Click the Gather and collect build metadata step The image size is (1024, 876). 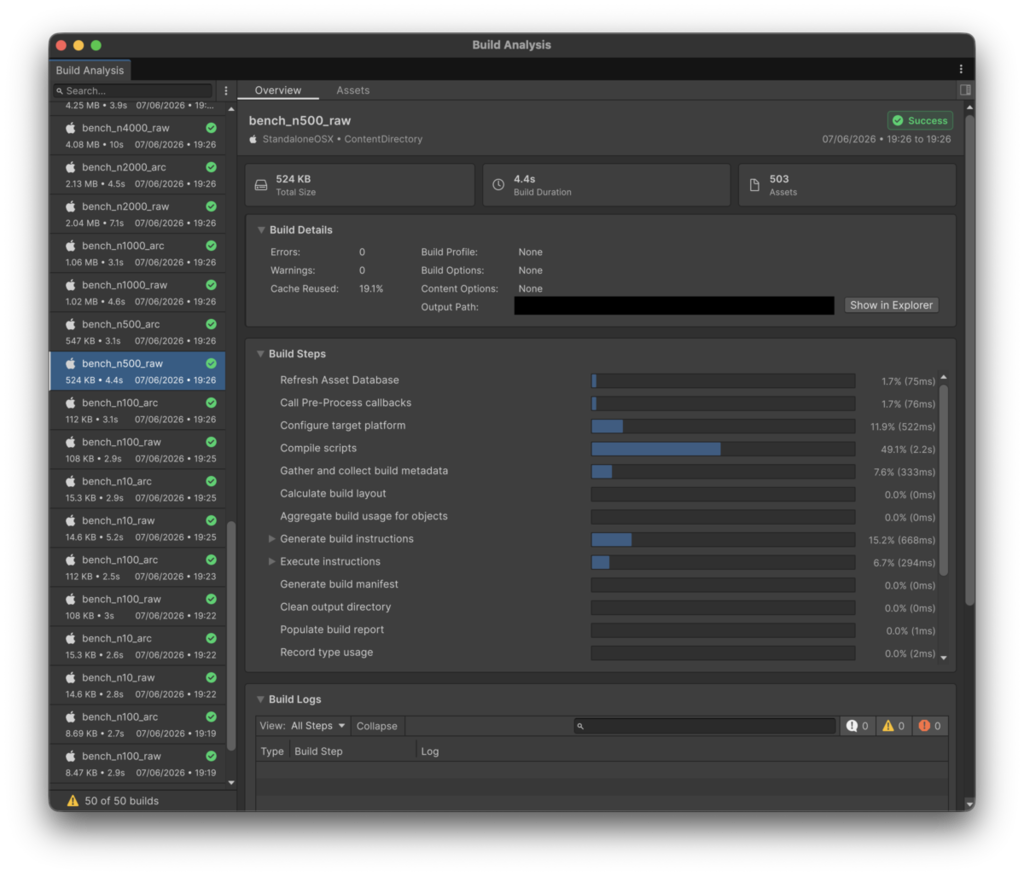coord(364,470)
